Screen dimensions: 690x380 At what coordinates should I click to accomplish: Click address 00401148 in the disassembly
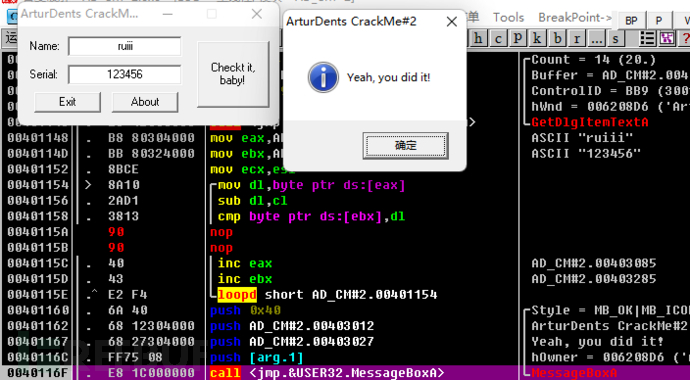tap(38, 138)
